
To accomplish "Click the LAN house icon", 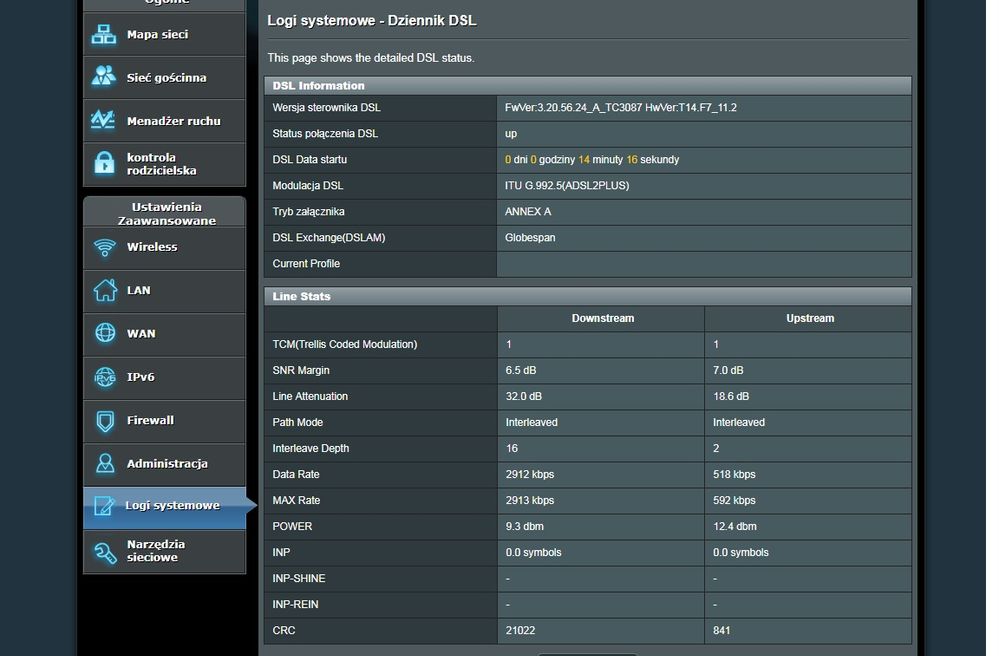I will (104, 290).
